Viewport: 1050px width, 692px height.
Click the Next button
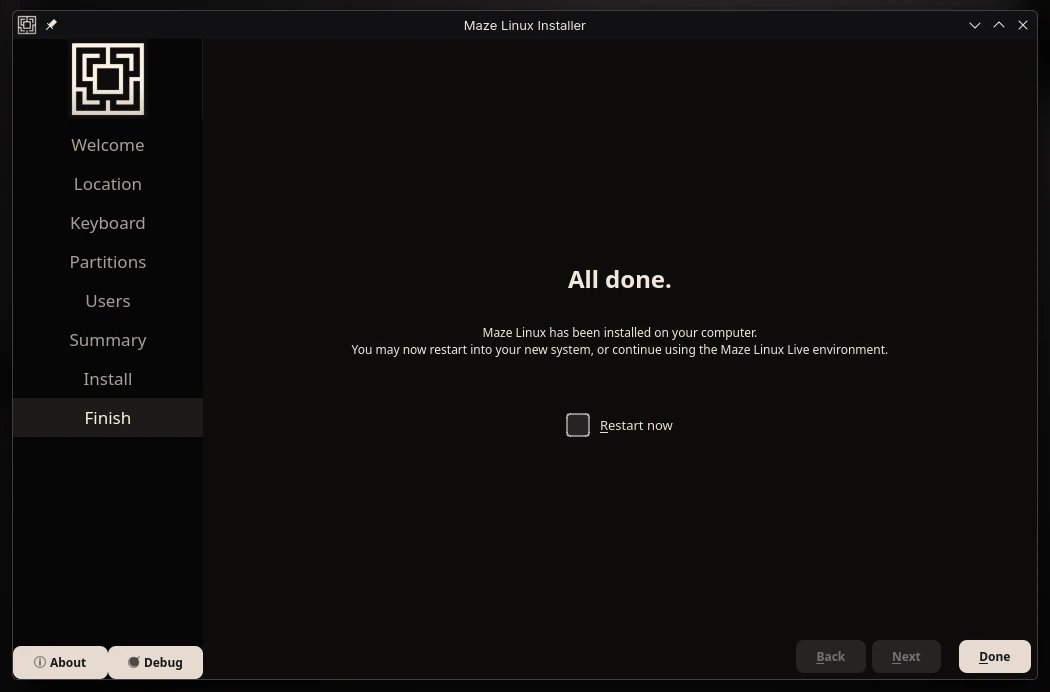[x=906, y=656]
